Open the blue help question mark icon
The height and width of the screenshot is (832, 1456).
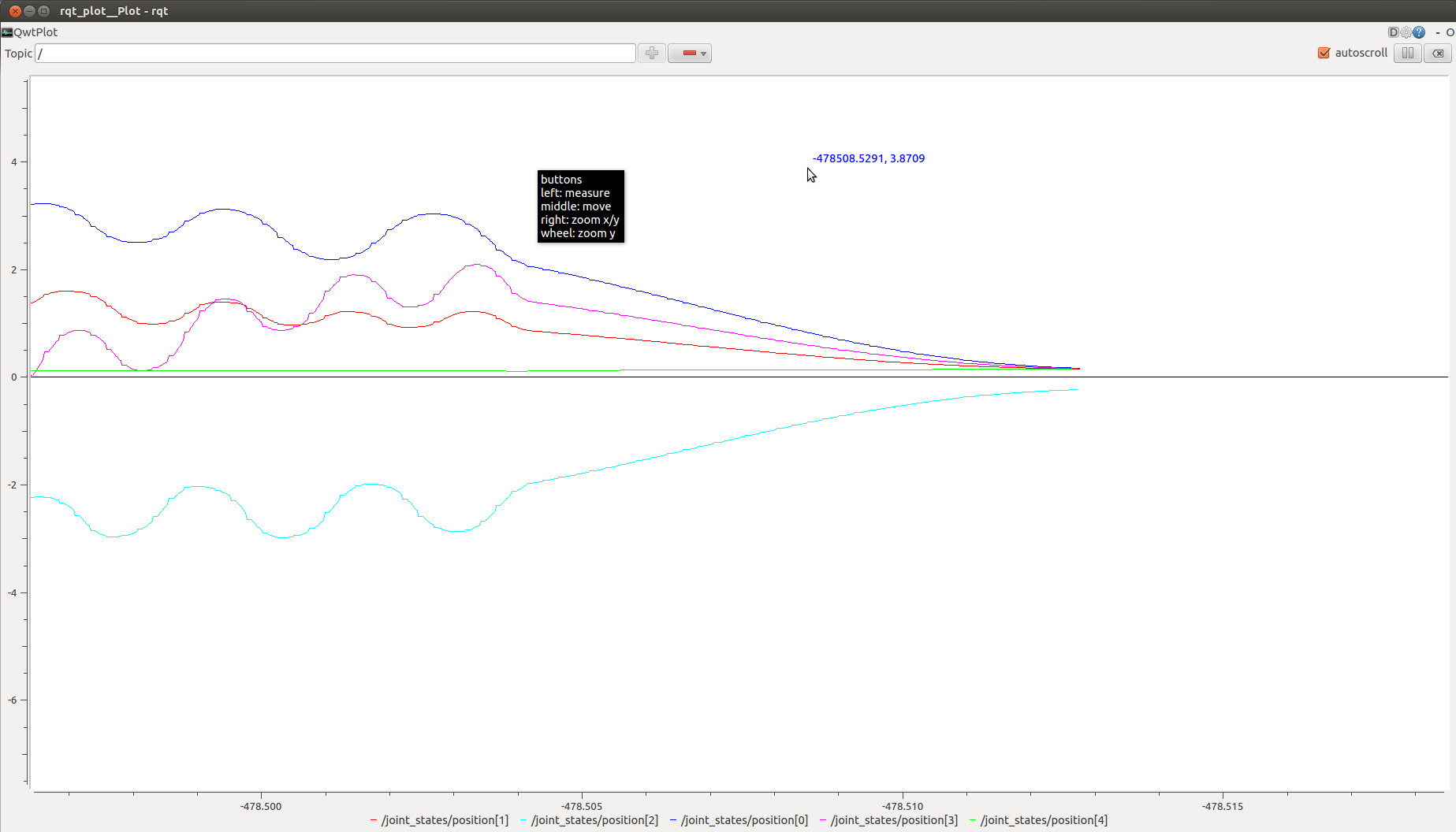pyautogui.click(x=1419, y=32)
